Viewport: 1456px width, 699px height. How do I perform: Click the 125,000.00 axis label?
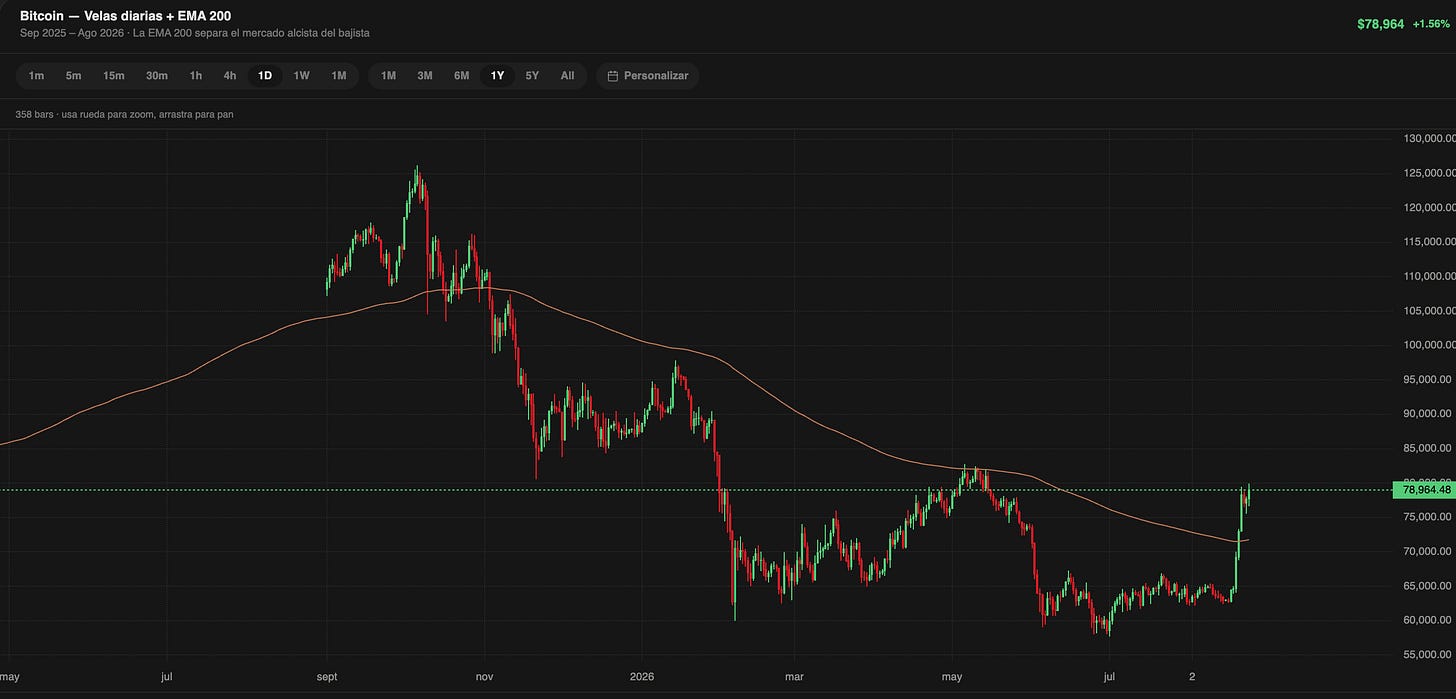point(1428,173)
